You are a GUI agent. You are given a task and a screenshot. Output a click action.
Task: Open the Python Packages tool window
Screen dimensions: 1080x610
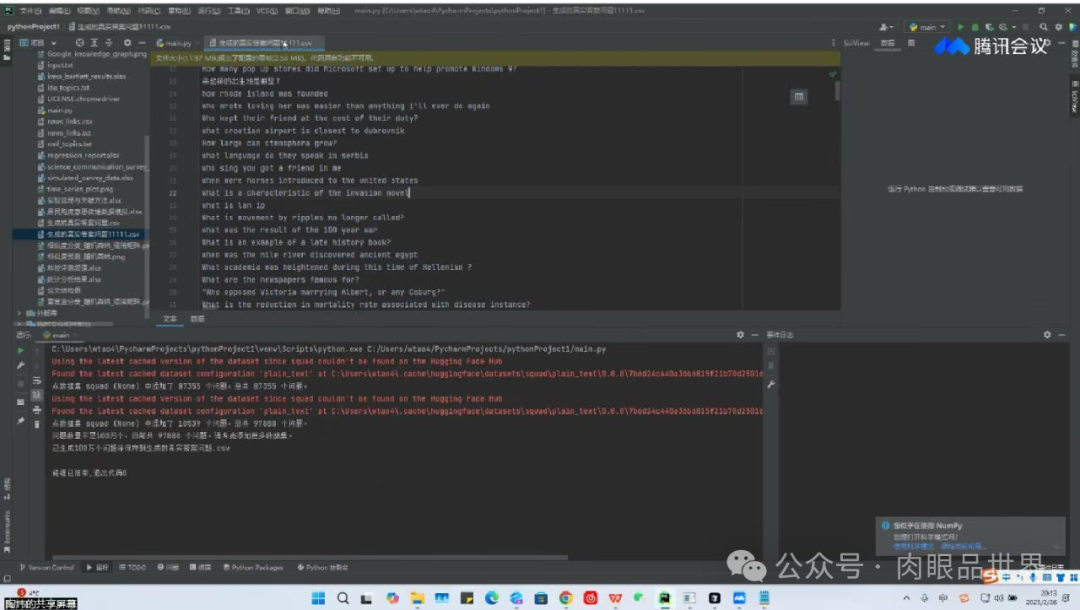tap(253, 567)
